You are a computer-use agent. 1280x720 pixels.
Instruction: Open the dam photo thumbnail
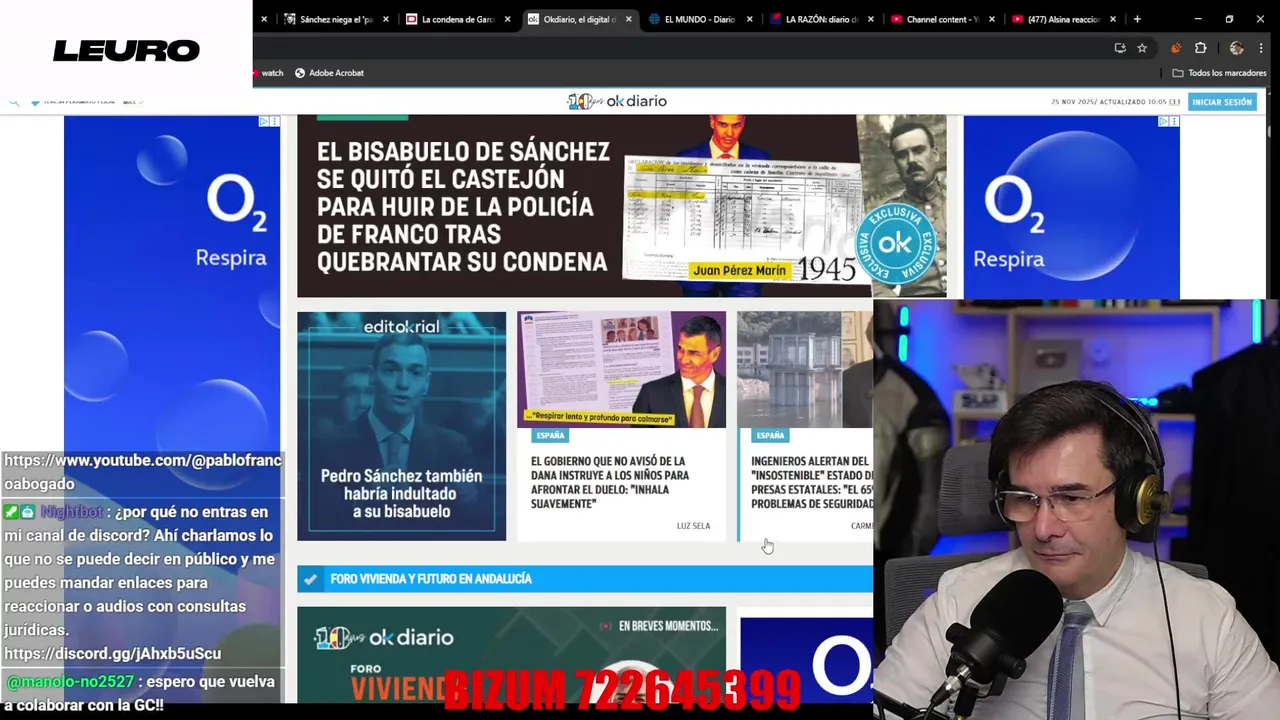click(x=805, y=370)
